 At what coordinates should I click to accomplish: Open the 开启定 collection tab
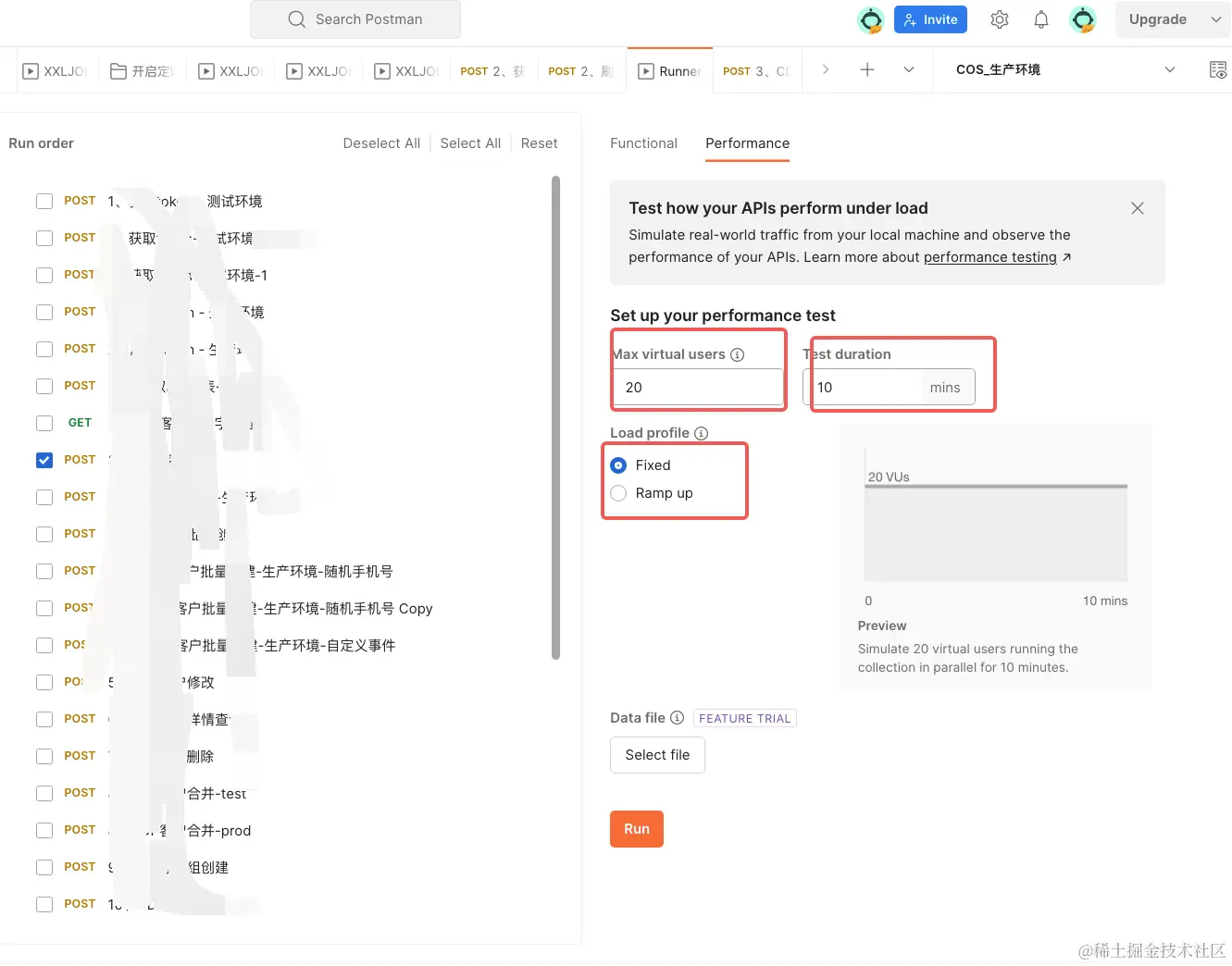143,71
